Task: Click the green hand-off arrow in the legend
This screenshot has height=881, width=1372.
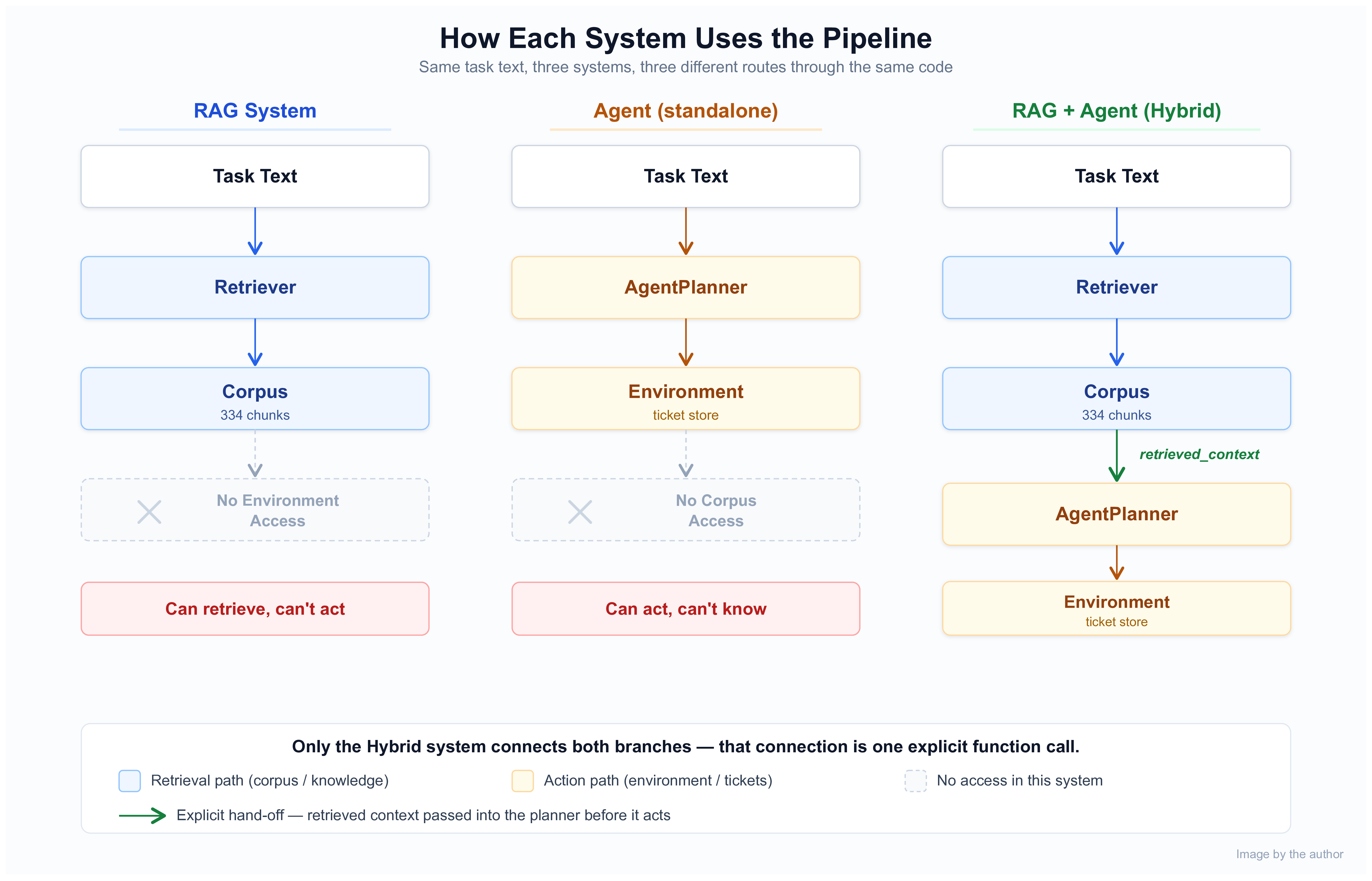Action: [142, 816]
